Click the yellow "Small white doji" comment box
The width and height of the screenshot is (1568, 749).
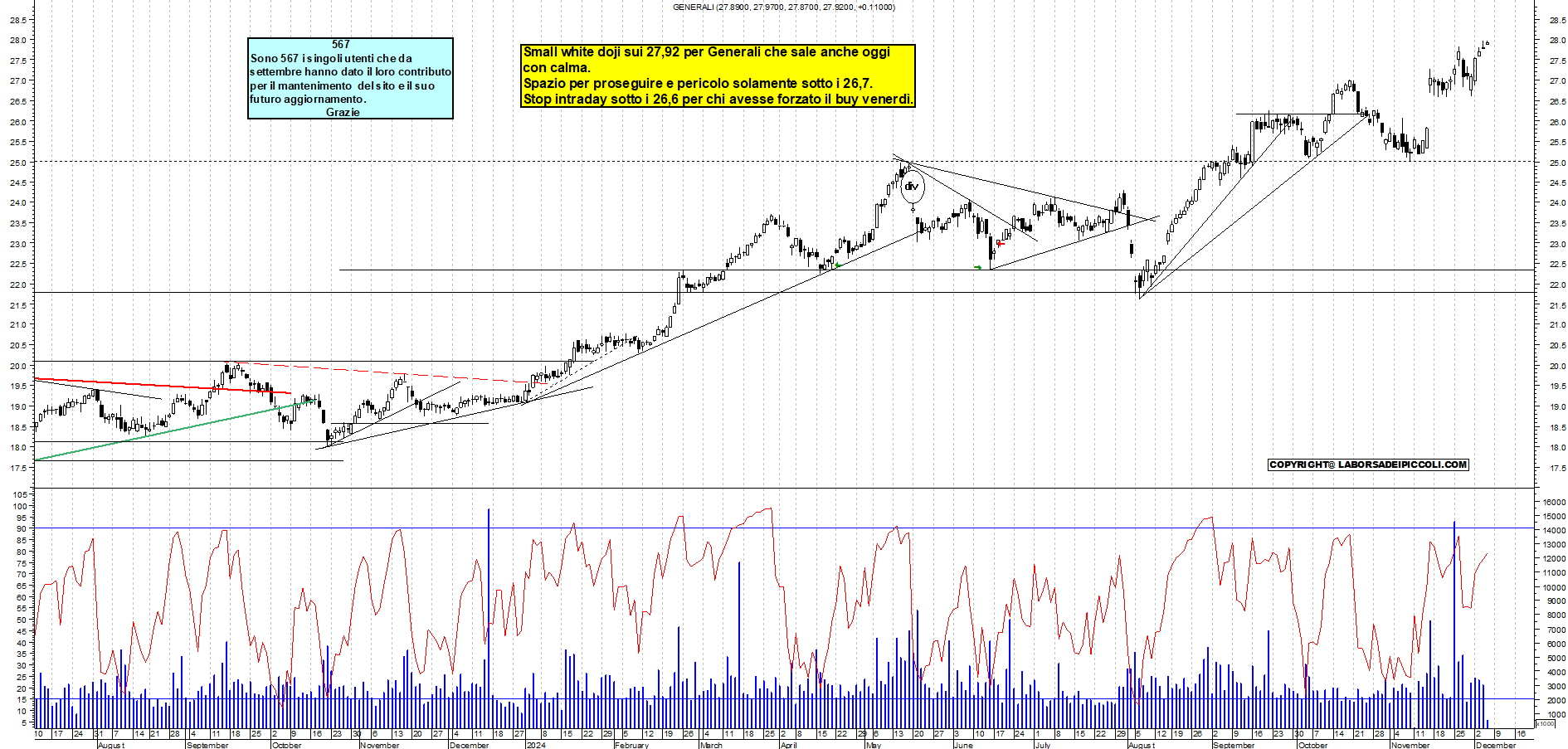click(718, 75)
